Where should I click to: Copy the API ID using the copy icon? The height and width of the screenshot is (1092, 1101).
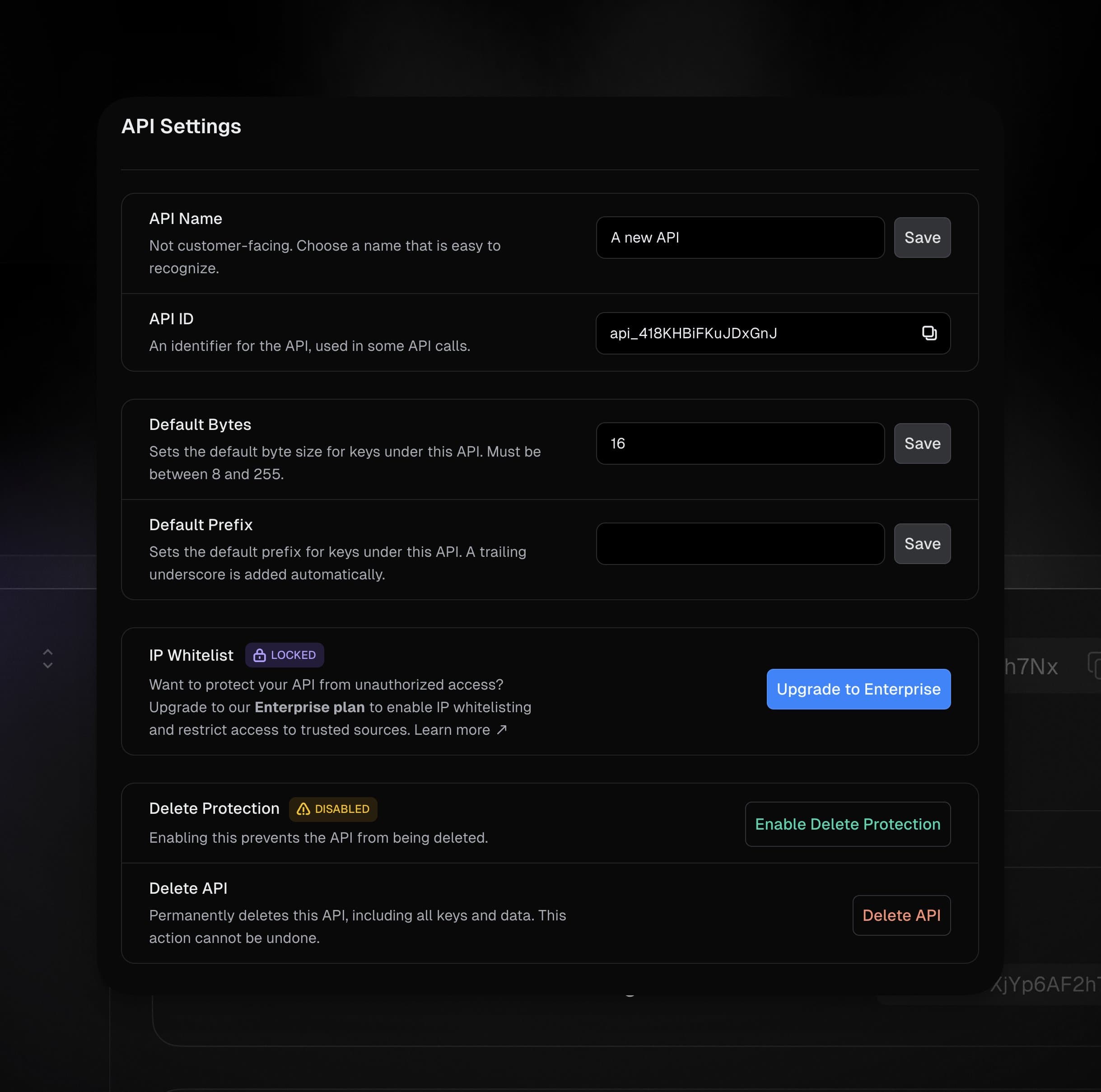pos(931,333)
